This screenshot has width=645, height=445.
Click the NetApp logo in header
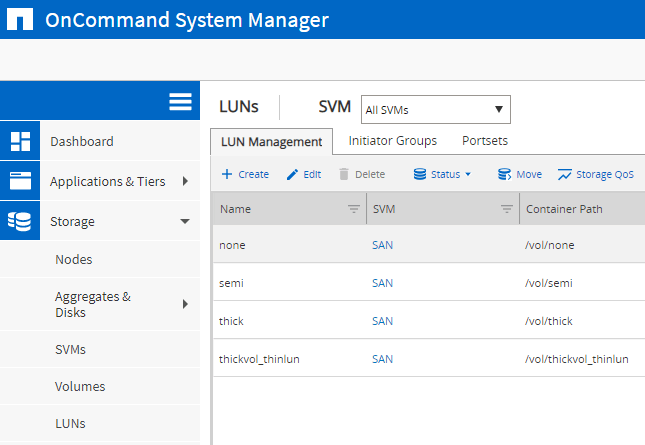coord(21,20)
